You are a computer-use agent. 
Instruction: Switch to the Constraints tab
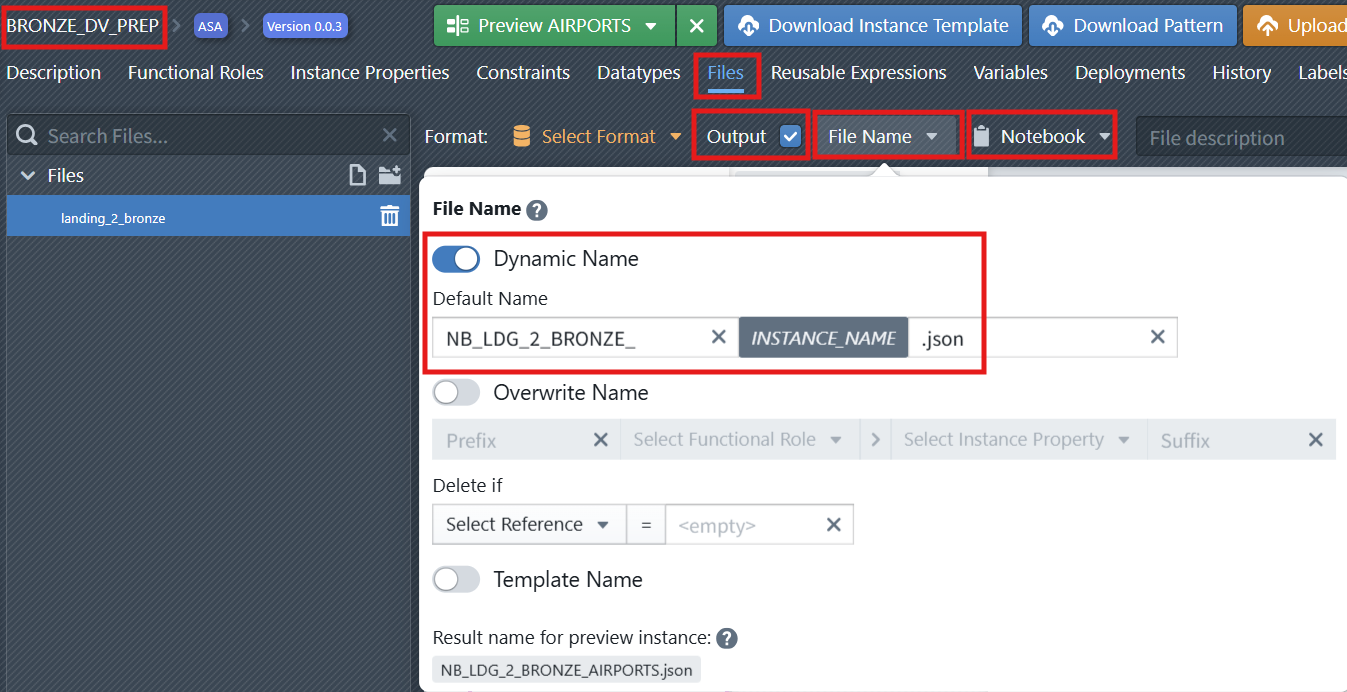(x=523, y=73)
